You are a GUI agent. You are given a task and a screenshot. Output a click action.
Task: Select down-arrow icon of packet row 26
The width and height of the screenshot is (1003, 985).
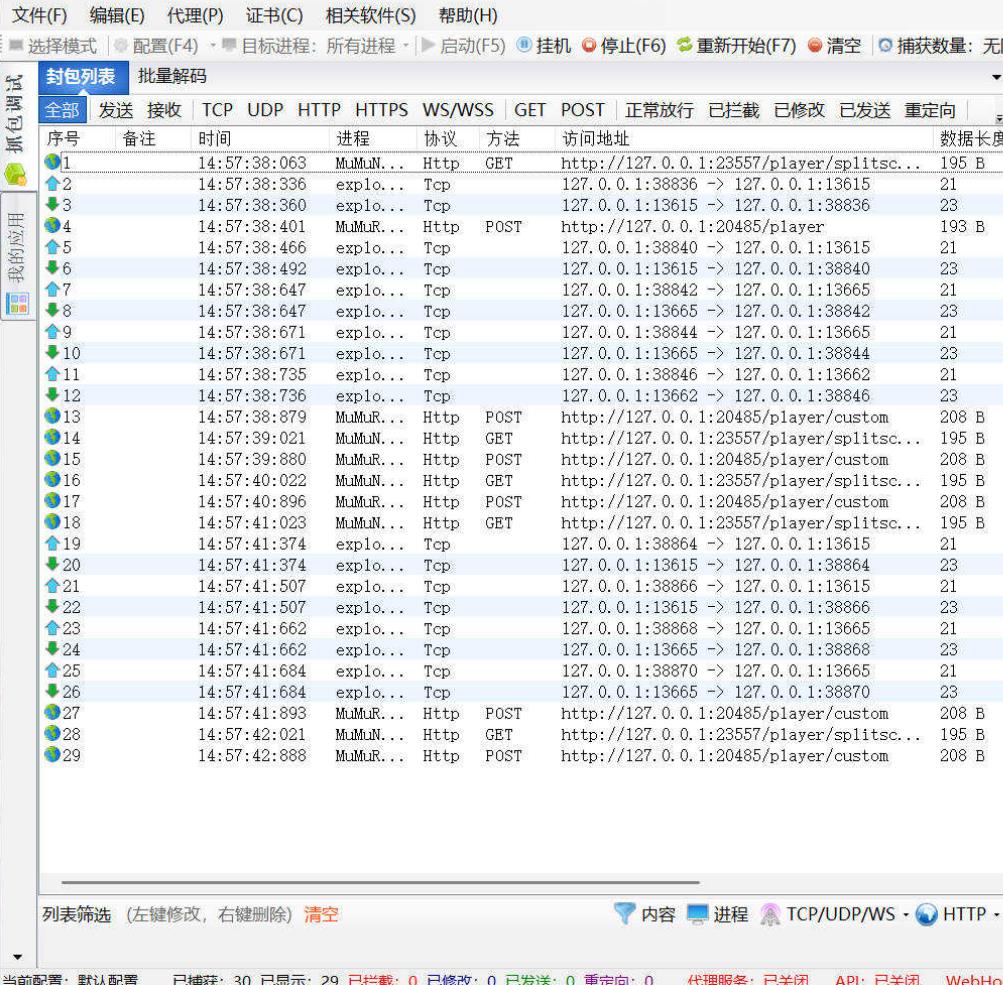[x=52, y=691]
